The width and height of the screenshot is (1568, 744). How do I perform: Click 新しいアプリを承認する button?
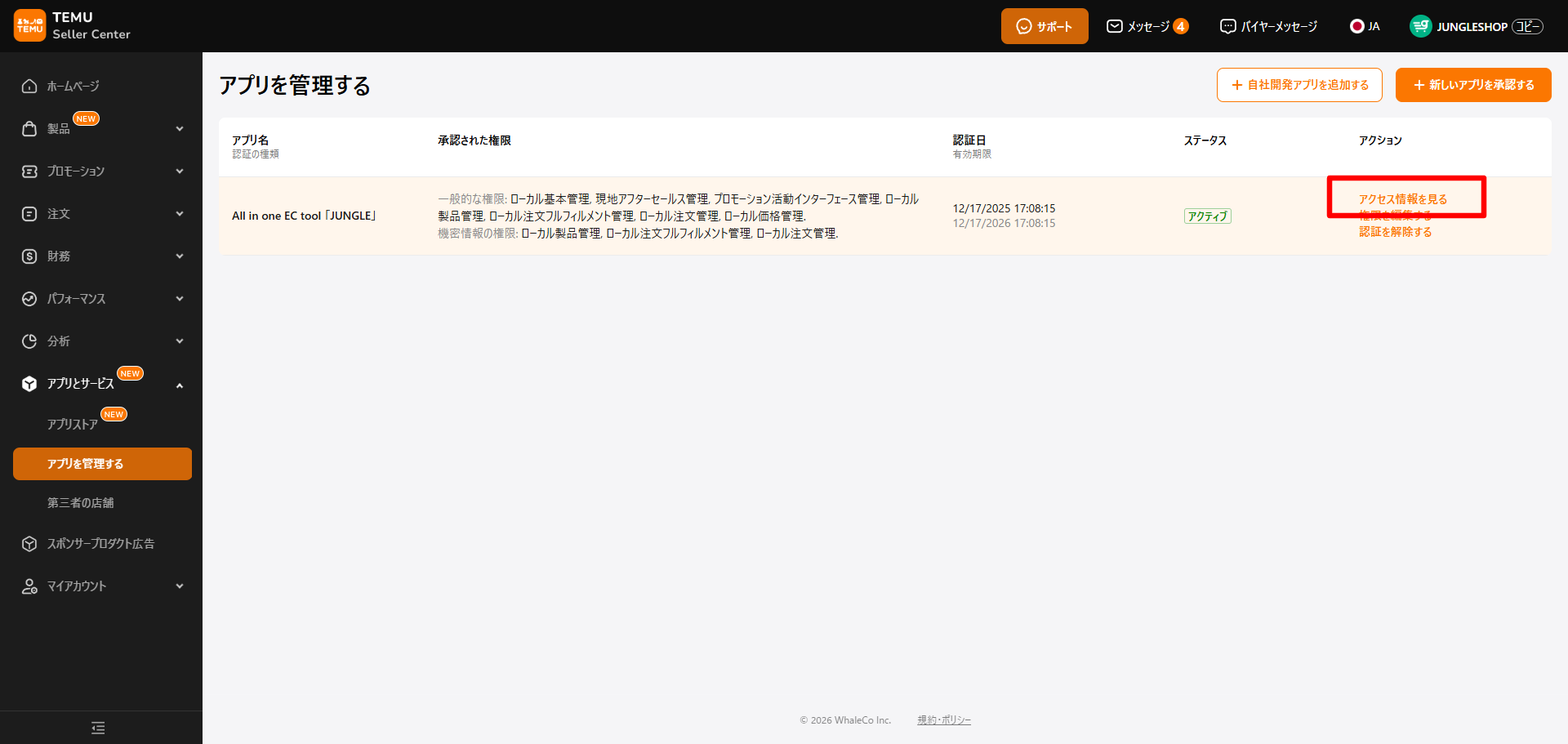tap(1472, 85)
